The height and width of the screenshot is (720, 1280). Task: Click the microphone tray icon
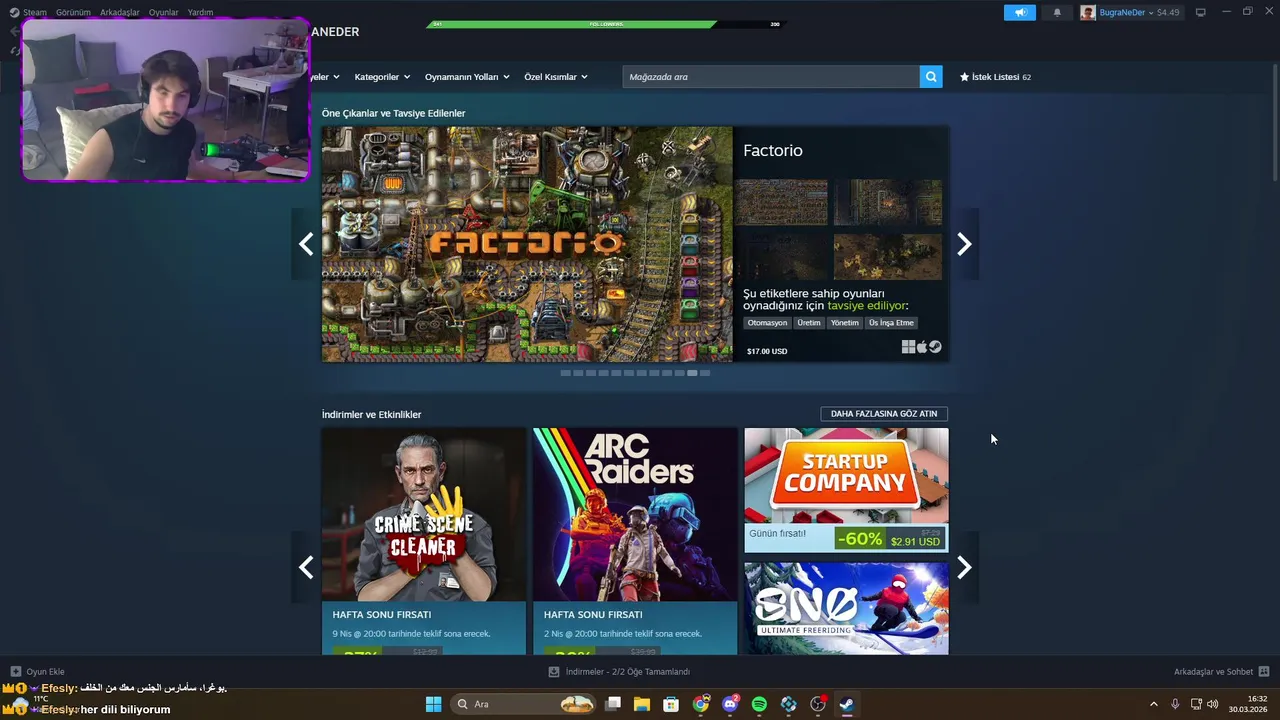(x=1175, y=704)
